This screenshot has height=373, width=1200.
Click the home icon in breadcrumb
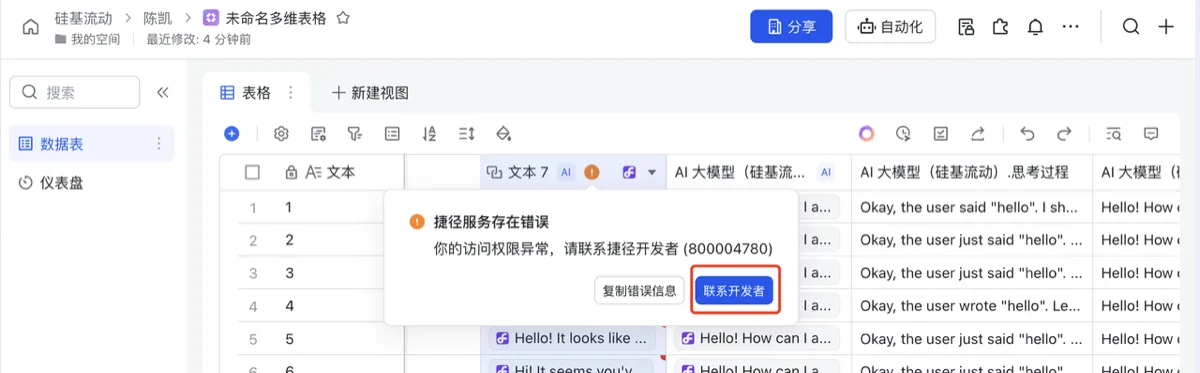pos(30,27)
